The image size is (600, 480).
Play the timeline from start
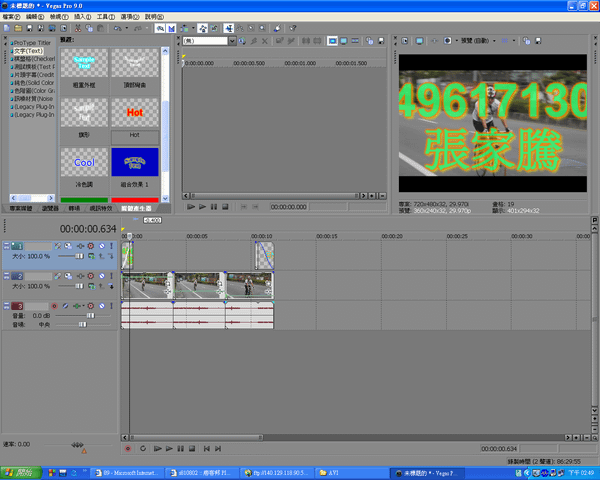pos(157,448)
